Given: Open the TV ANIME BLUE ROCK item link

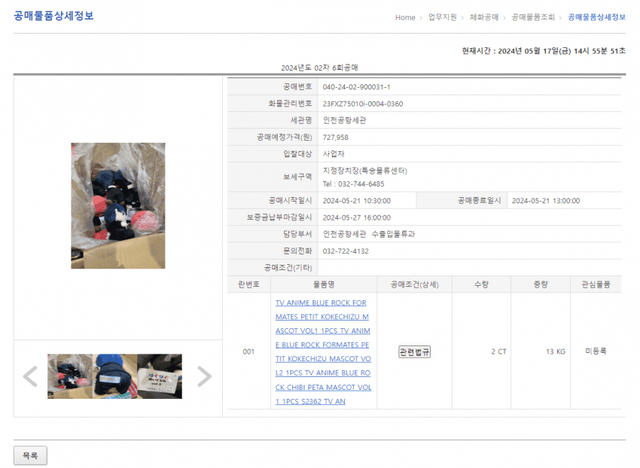Looking at the screenshot, I should tap(323, 351).
